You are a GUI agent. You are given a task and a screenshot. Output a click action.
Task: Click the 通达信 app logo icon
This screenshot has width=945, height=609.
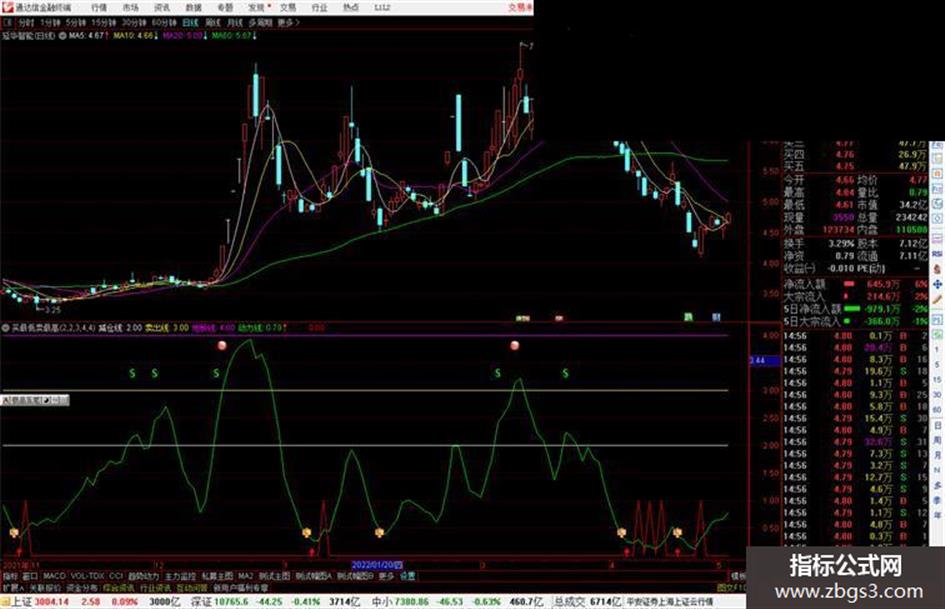click(7, 7)
